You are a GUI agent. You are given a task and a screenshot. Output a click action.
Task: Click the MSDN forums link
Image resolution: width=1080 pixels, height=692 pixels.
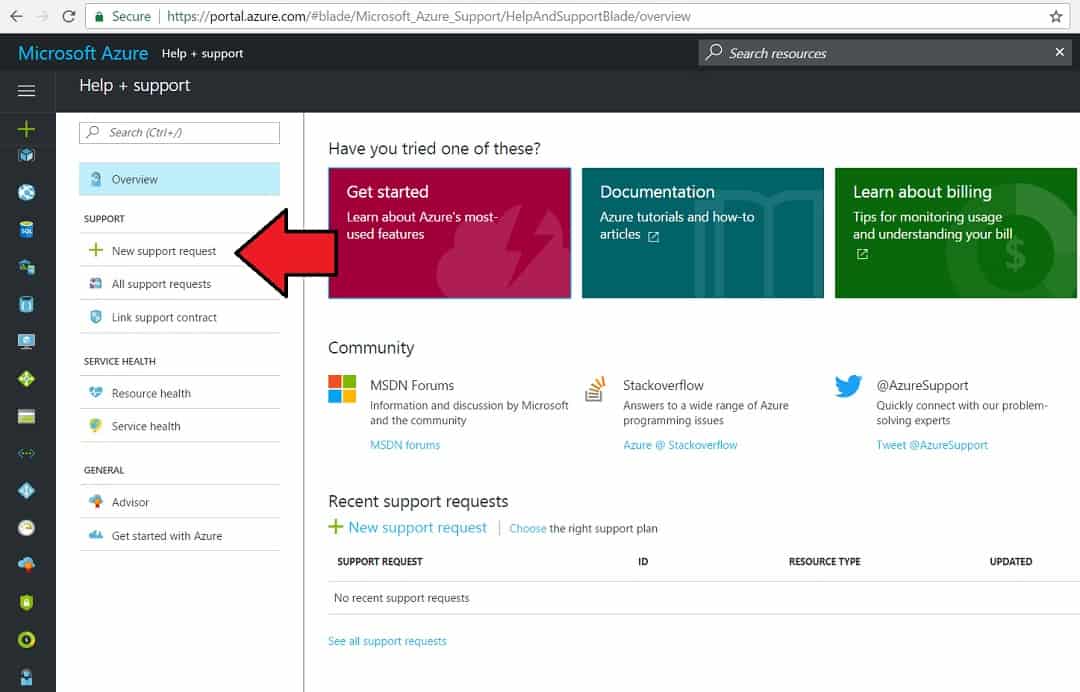click(404, 445)
